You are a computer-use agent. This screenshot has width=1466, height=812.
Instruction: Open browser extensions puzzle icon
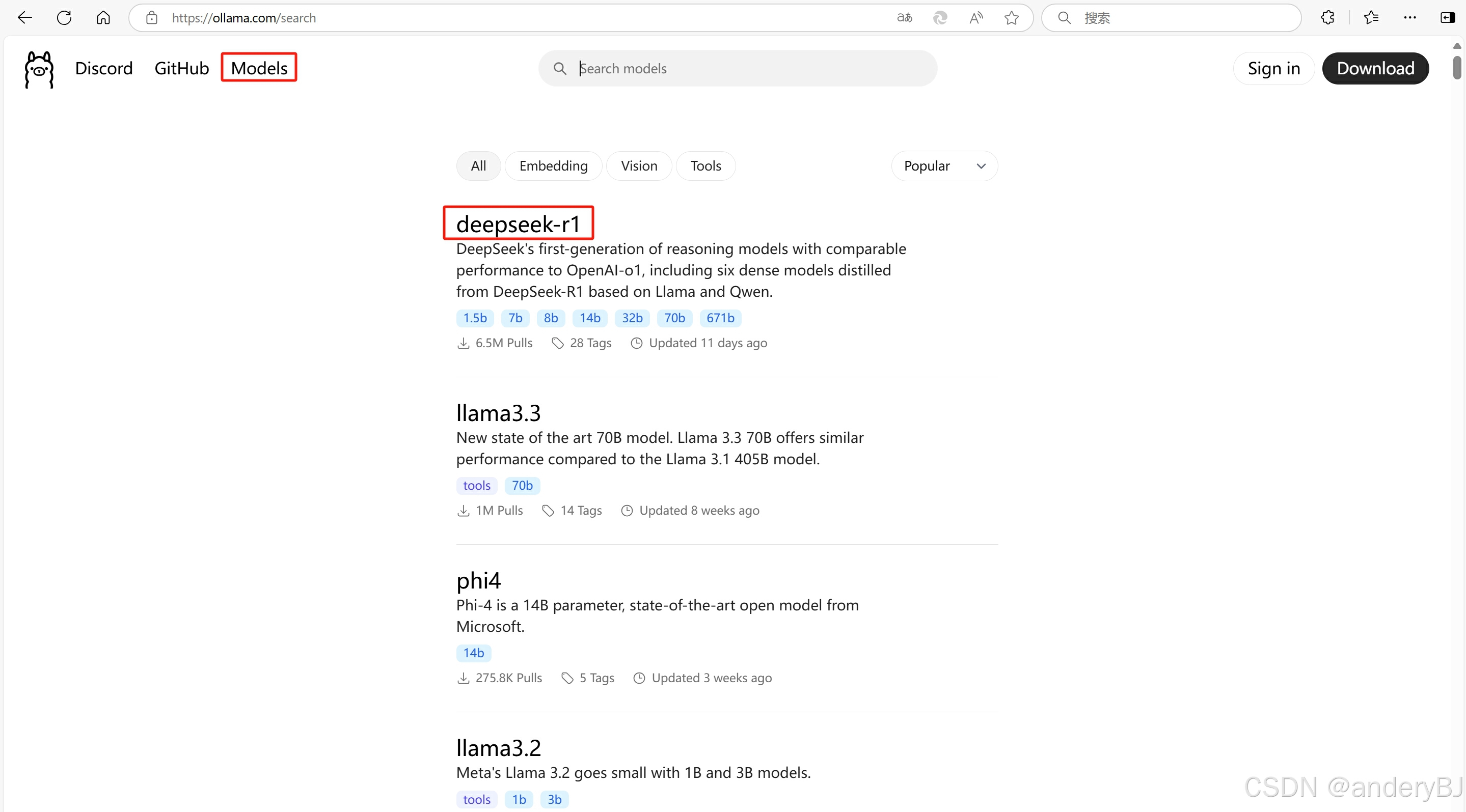[1328, 18]
